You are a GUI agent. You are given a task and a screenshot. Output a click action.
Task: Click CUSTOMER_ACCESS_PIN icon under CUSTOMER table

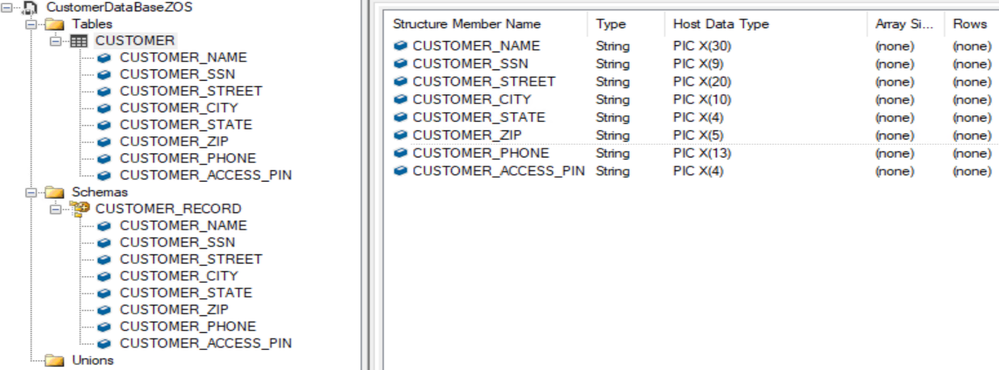pyautogui.click(x=104, y=175)
